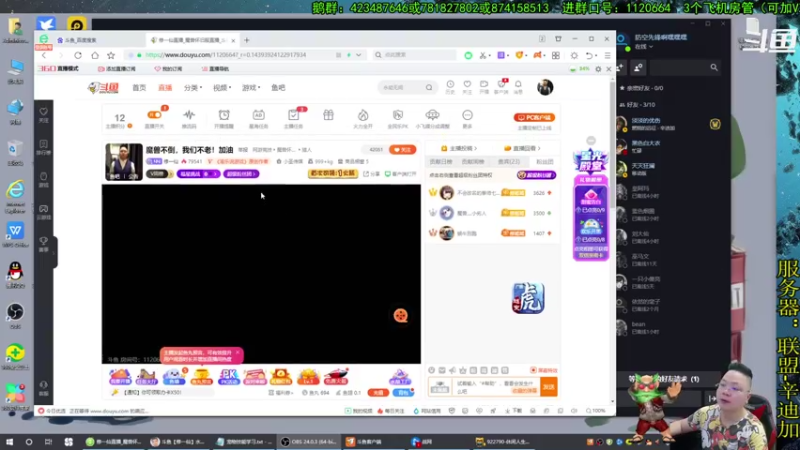Open the history clock icon in header

(x=450, y=85)
